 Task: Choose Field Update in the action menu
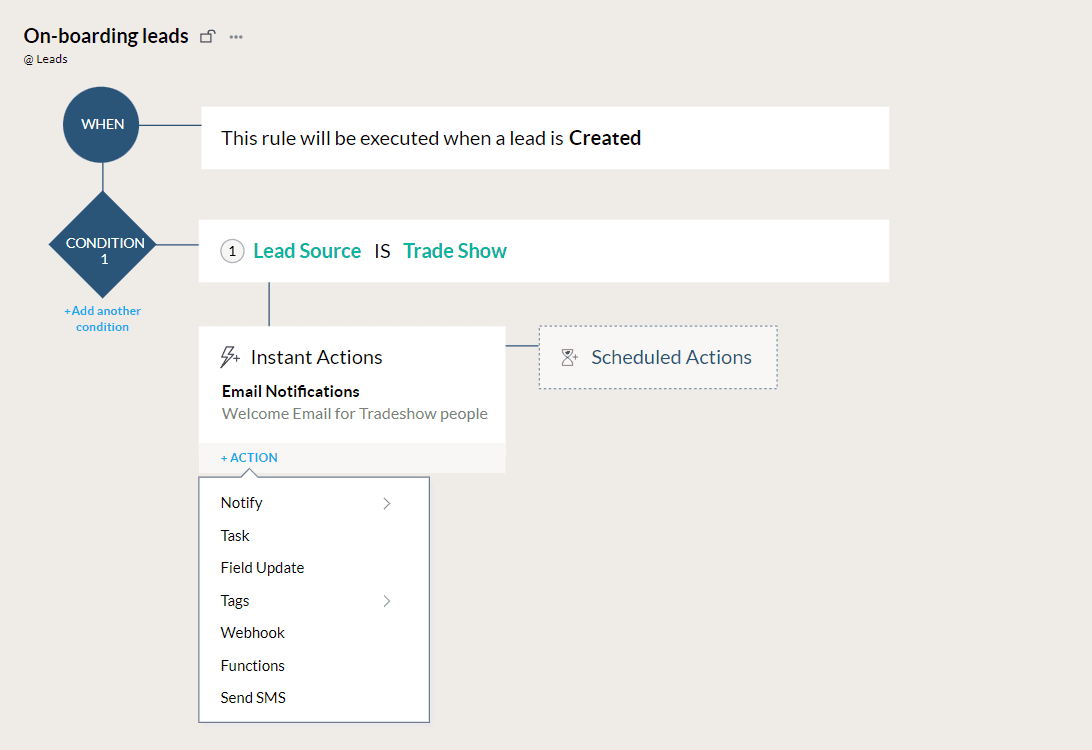click(262, 567)
